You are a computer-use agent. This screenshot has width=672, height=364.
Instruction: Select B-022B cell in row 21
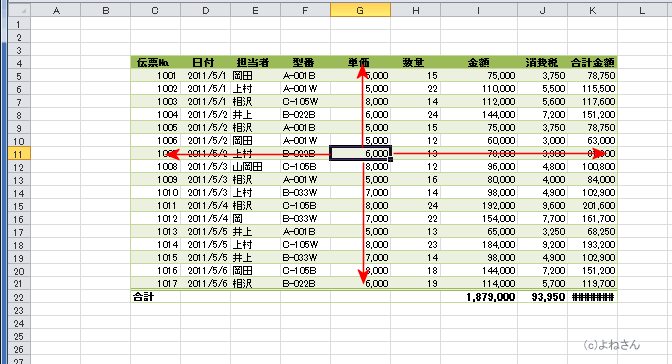pos(305,284)
